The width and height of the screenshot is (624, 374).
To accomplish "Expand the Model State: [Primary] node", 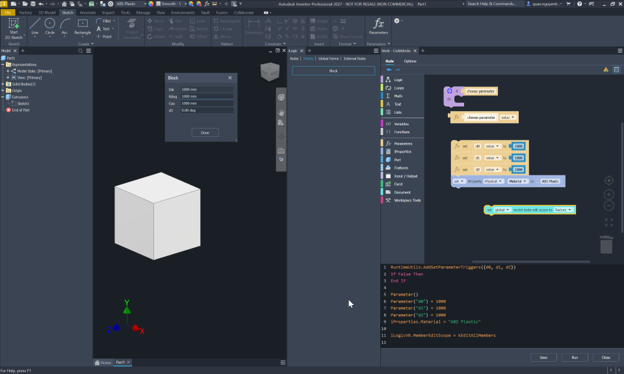I will click(8, 71).
